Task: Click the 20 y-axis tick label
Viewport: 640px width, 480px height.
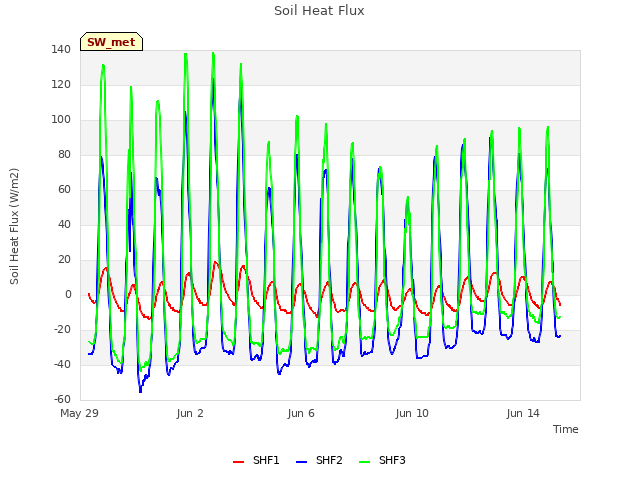Action: [x=64, y=260]
